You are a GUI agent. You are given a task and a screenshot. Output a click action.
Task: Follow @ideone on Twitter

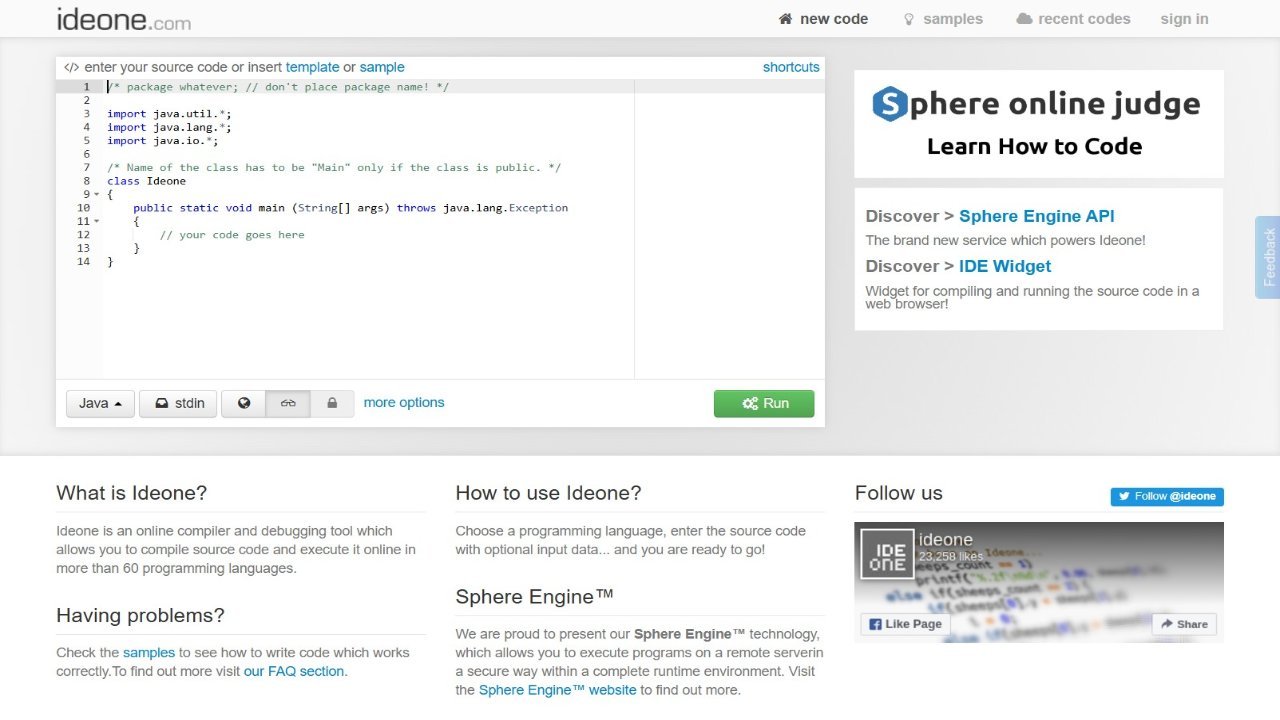pos(1167,496)
